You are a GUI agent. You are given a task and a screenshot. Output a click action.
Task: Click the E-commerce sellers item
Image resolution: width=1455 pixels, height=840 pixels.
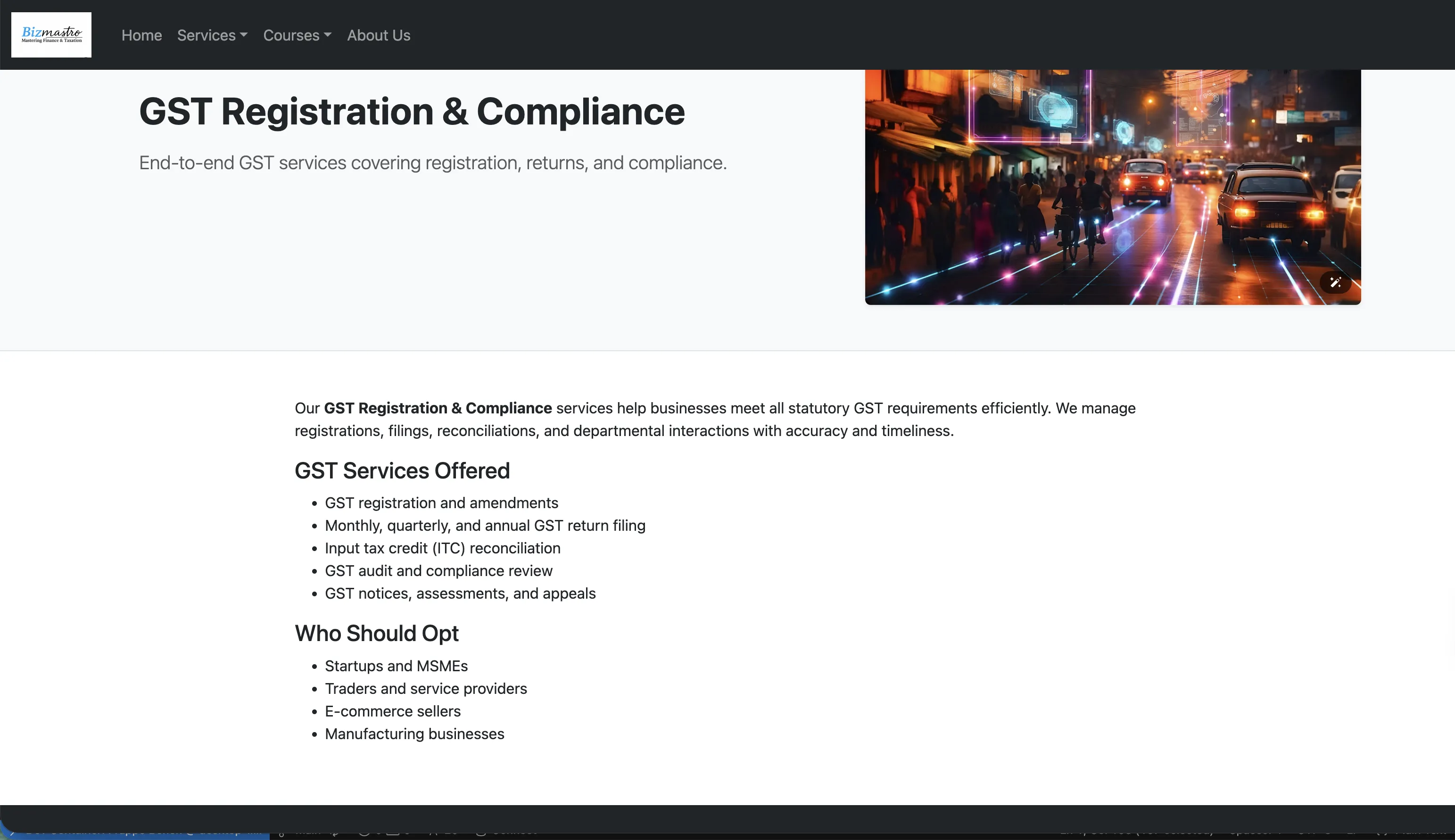(392, 711)
